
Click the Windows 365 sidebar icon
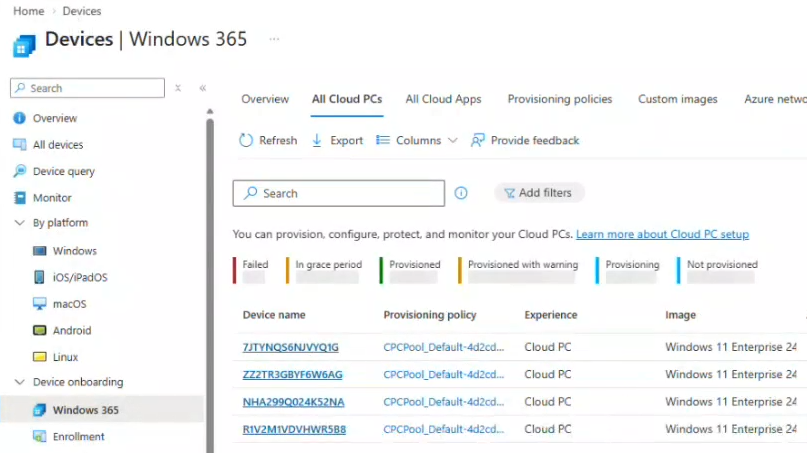[39, 410]
